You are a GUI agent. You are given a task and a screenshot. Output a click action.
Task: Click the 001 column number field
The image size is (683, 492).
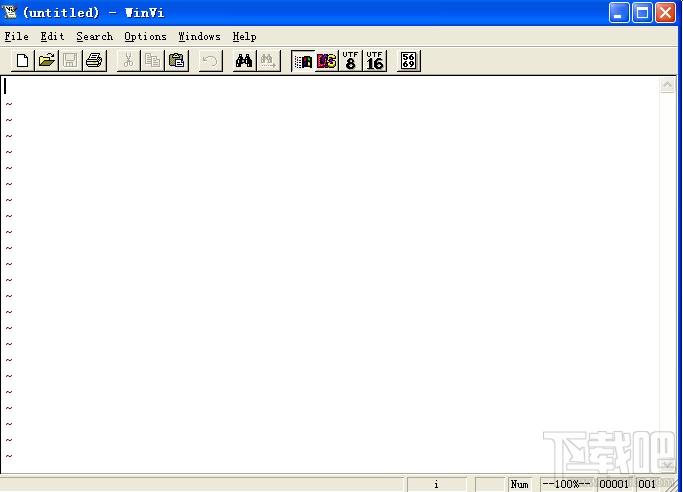click(647, 484)
